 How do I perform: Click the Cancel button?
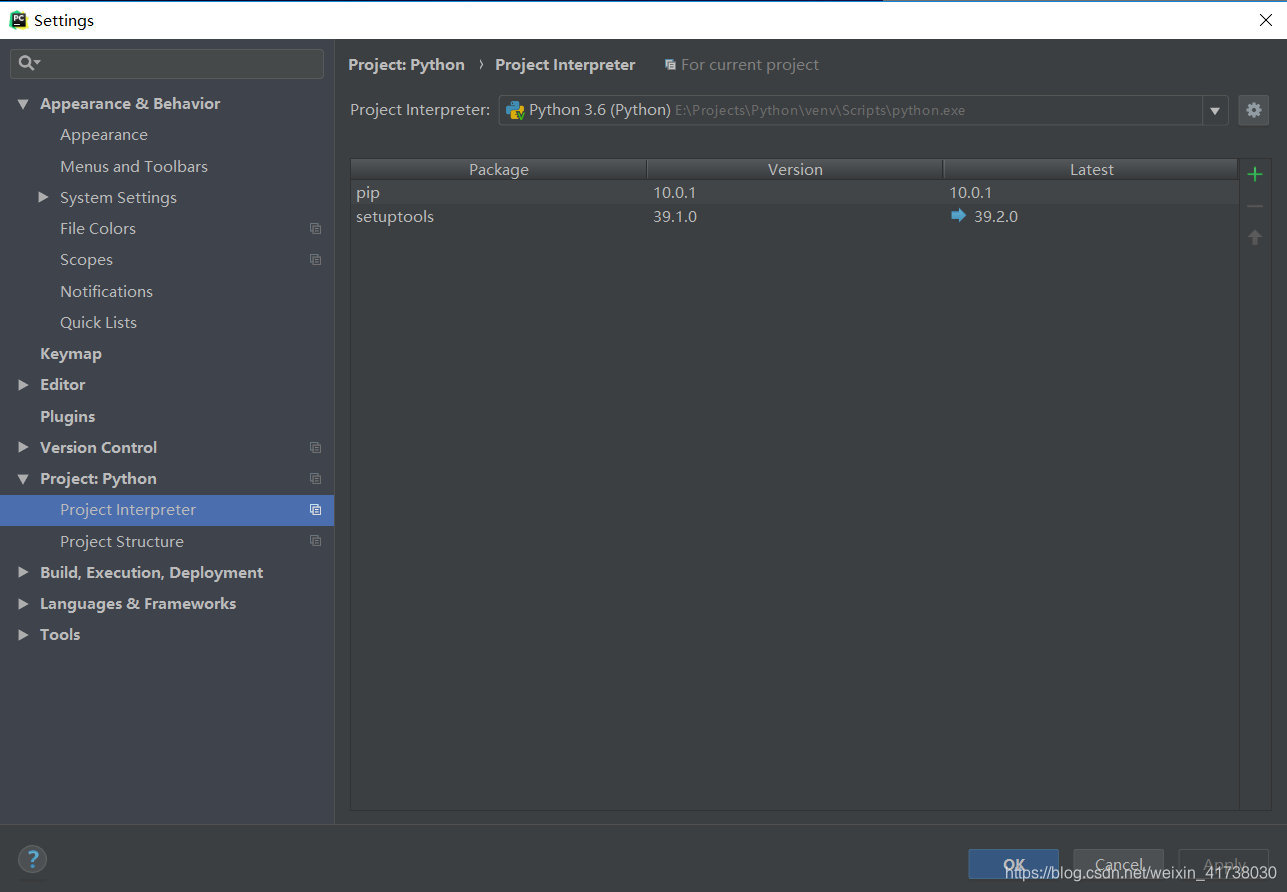click(x=1118, y=865)
